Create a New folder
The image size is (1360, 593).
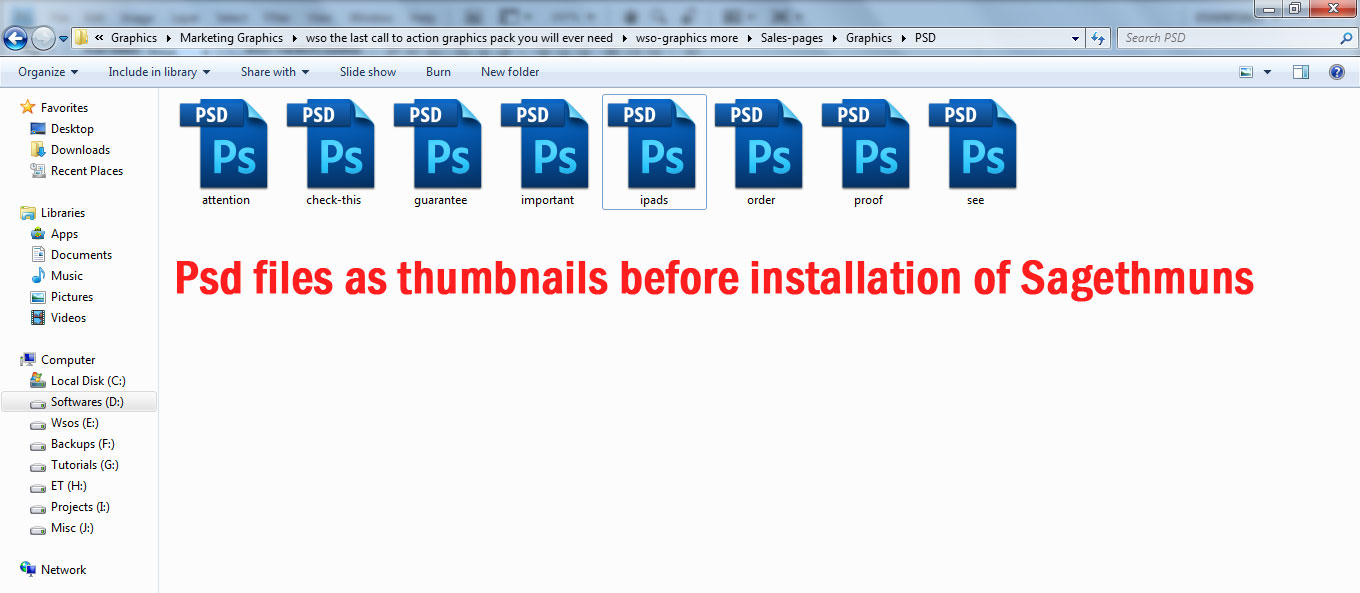point(510,72)
